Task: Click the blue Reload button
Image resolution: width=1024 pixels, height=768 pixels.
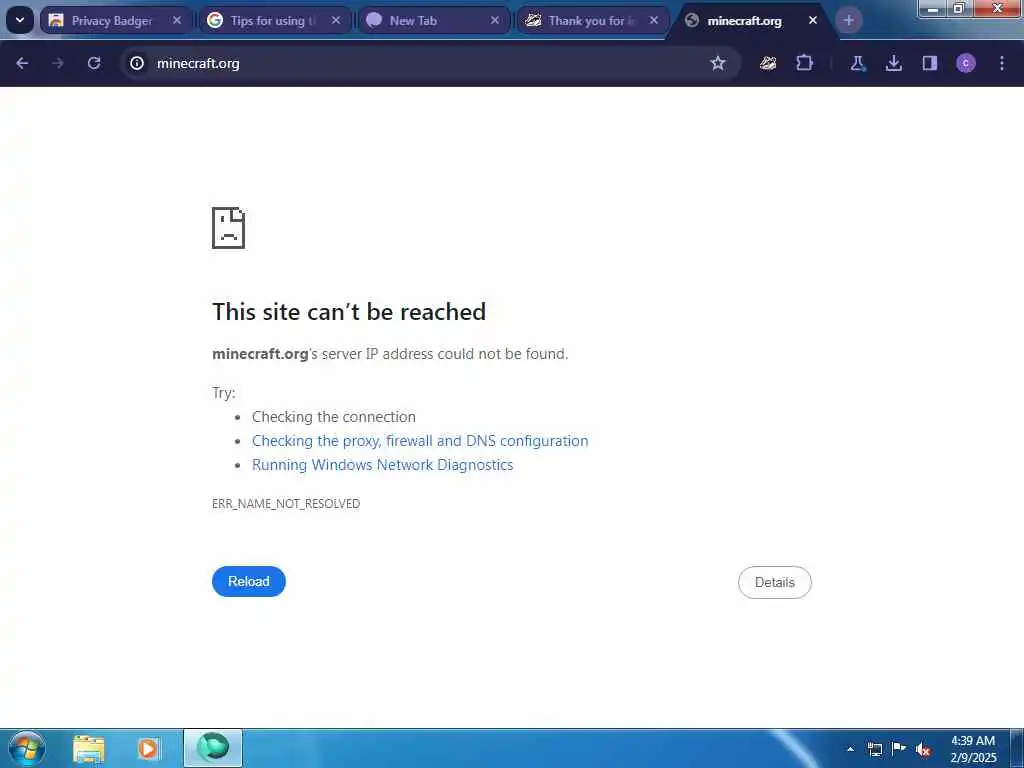Action: point(249,581)
